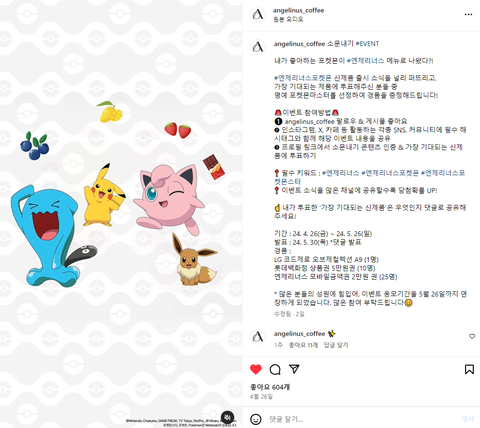Like the angelinus_coffee comment heart
480x428 pixels.
tap(472, 336)
